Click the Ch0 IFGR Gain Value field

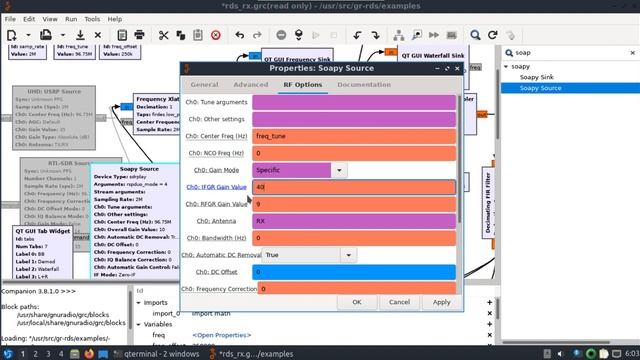tap(354, 187)
